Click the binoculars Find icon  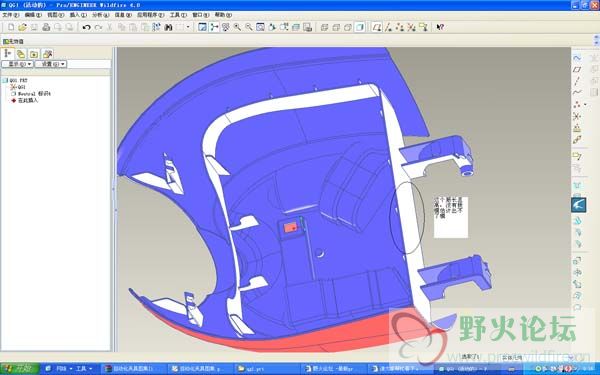tap(168, 27)
